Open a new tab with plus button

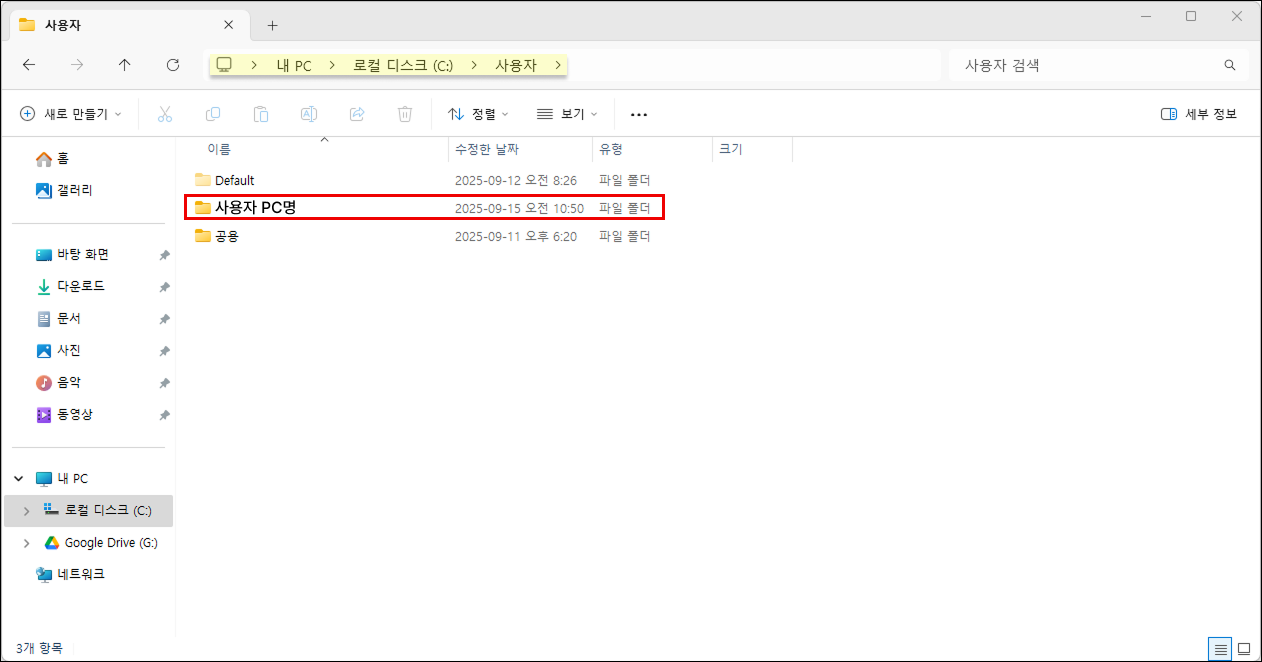pyautogui.click(x=272, y=25)
